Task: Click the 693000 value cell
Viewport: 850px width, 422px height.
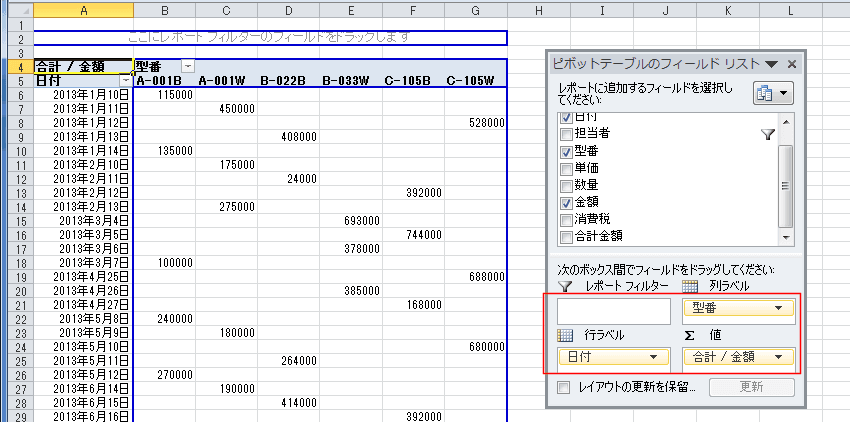Action: point(351,220)
